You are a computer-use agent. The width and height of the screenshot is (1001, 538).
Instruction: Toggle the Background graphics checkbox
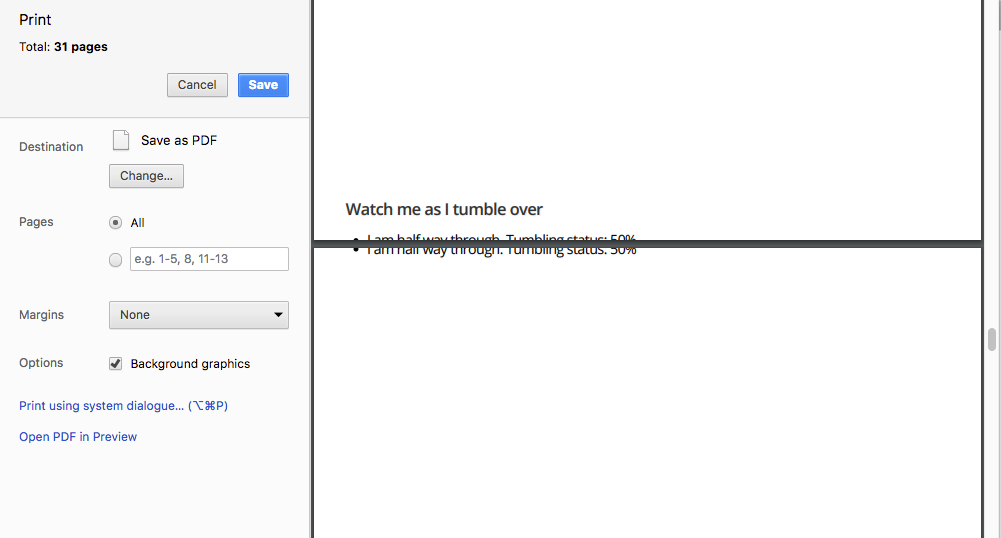coord(116,364)
